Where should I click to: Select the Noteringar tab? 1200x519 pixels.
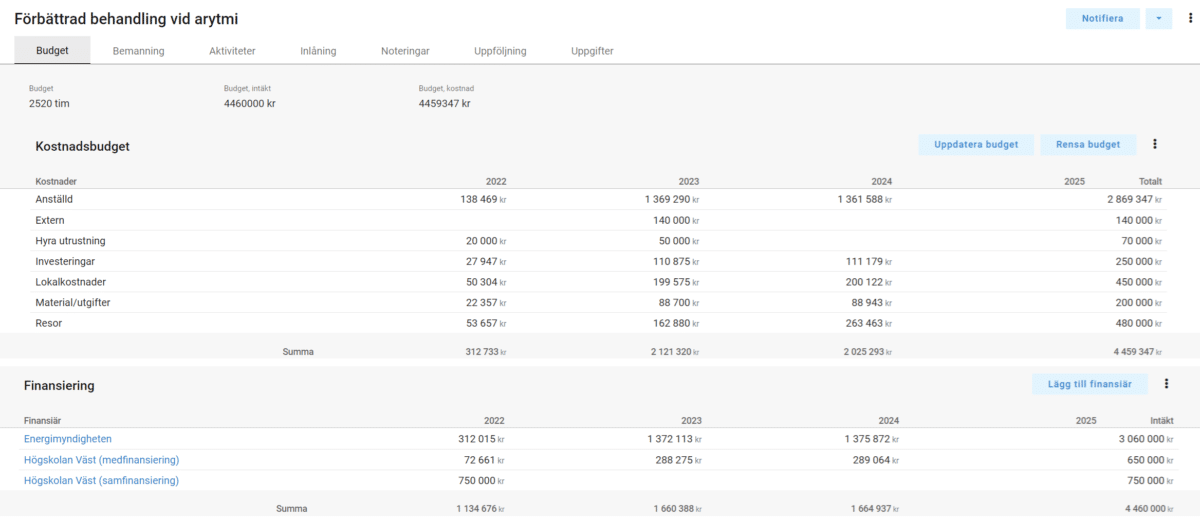405,51
